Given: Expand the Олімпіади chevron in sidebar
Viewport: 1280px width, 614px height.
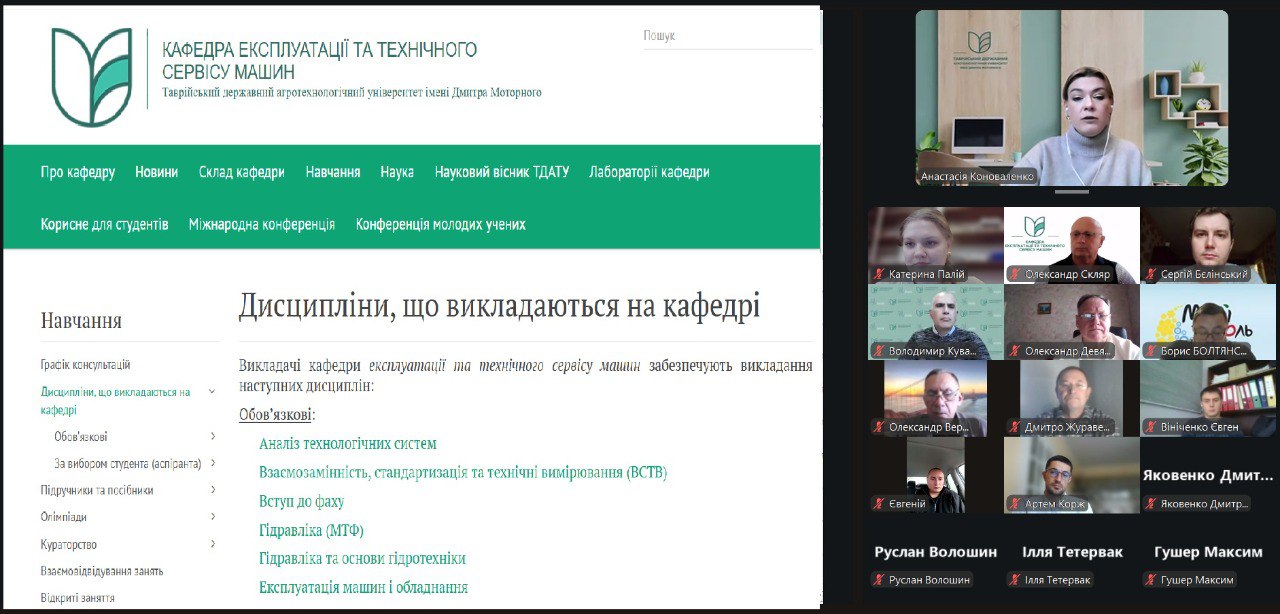Looking at the screenshot, I should [213, 517].
